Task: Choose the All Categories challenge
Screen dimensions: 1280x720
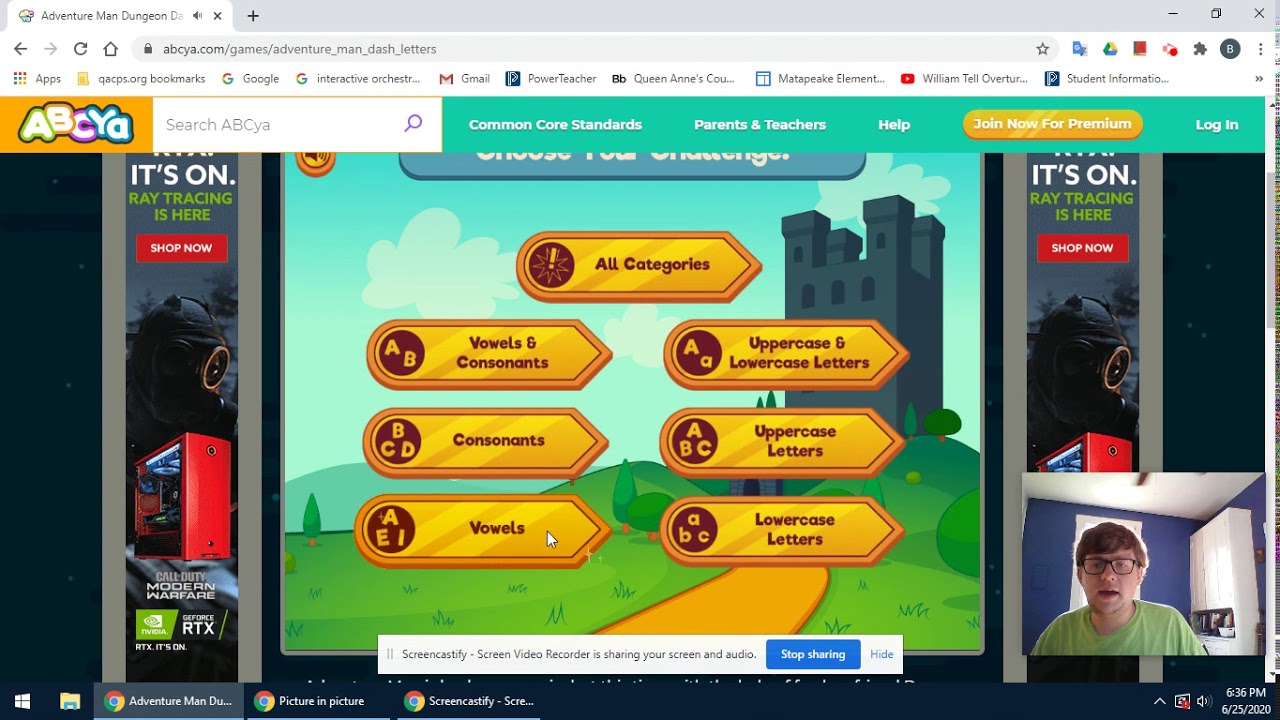Action: tap(639, 266)
